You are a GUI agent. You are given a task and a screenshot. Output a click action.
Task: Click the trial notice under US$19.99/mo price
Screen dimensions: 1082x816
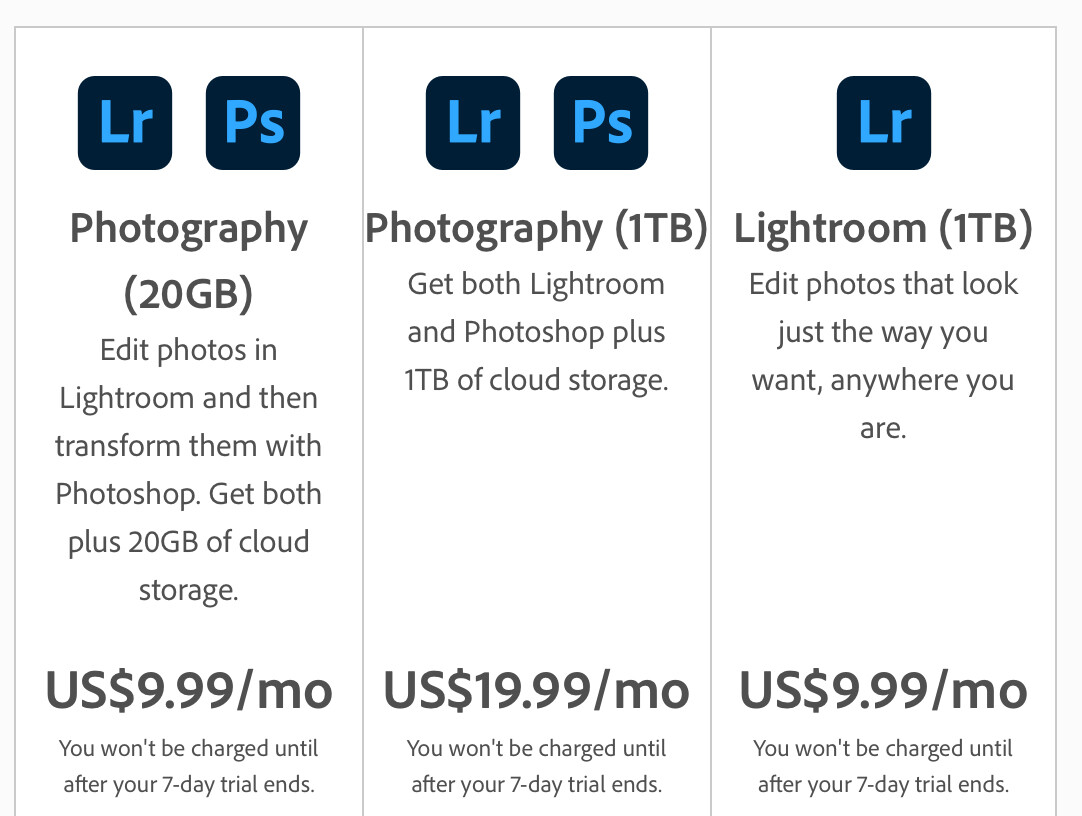coord(536,766)
